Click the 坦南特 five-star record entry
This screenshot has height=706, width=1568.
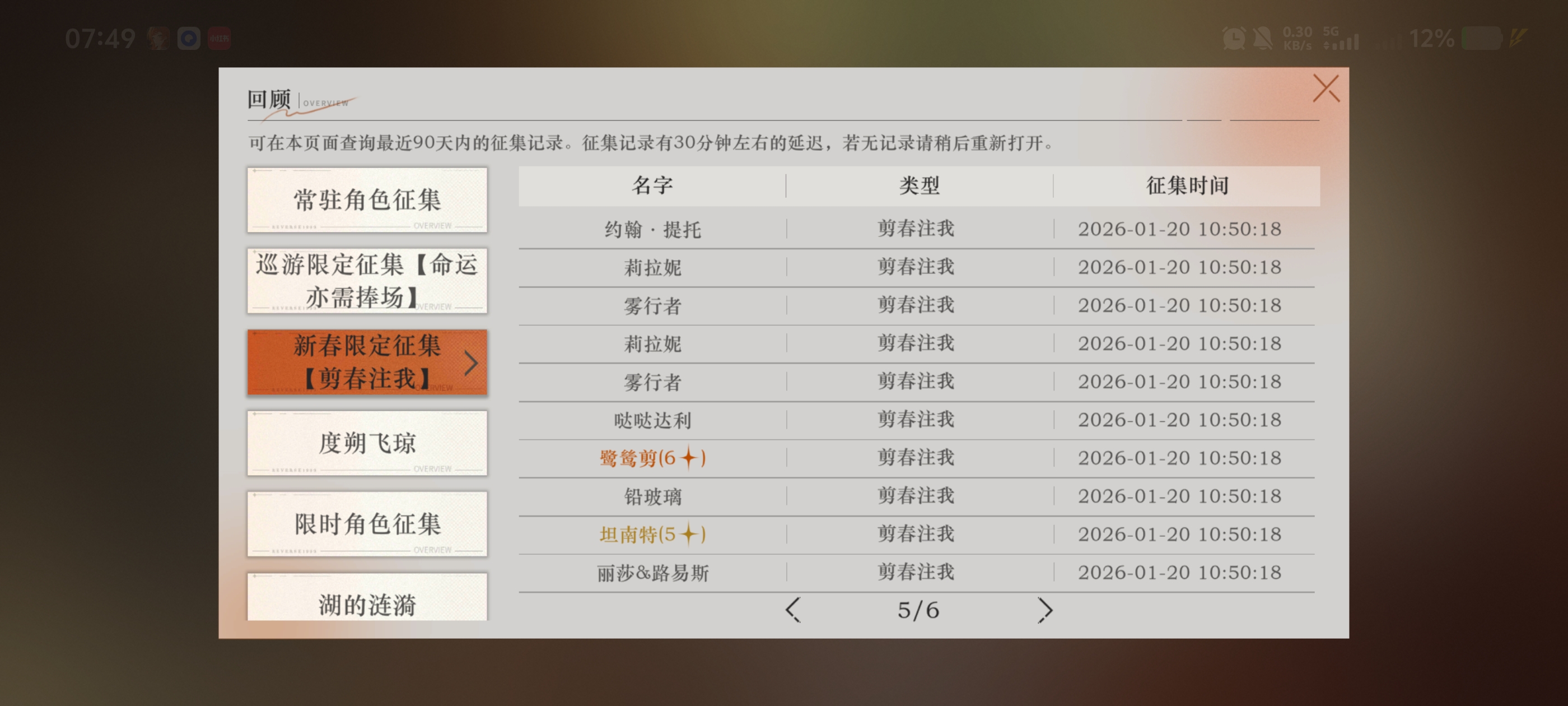(652, 534)
